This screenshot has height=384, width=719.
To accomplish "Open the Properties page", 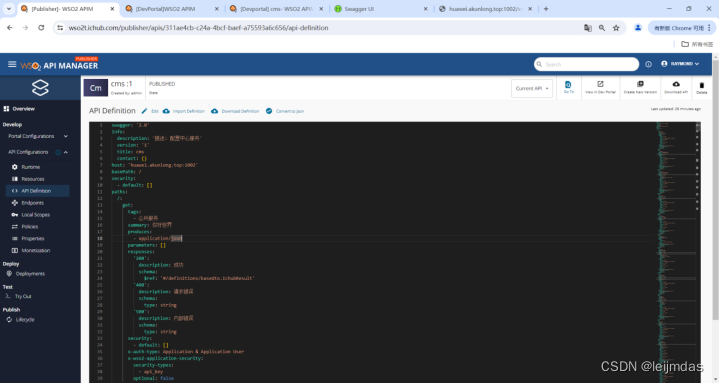I will pyautogui.click(x=32, y=239).
